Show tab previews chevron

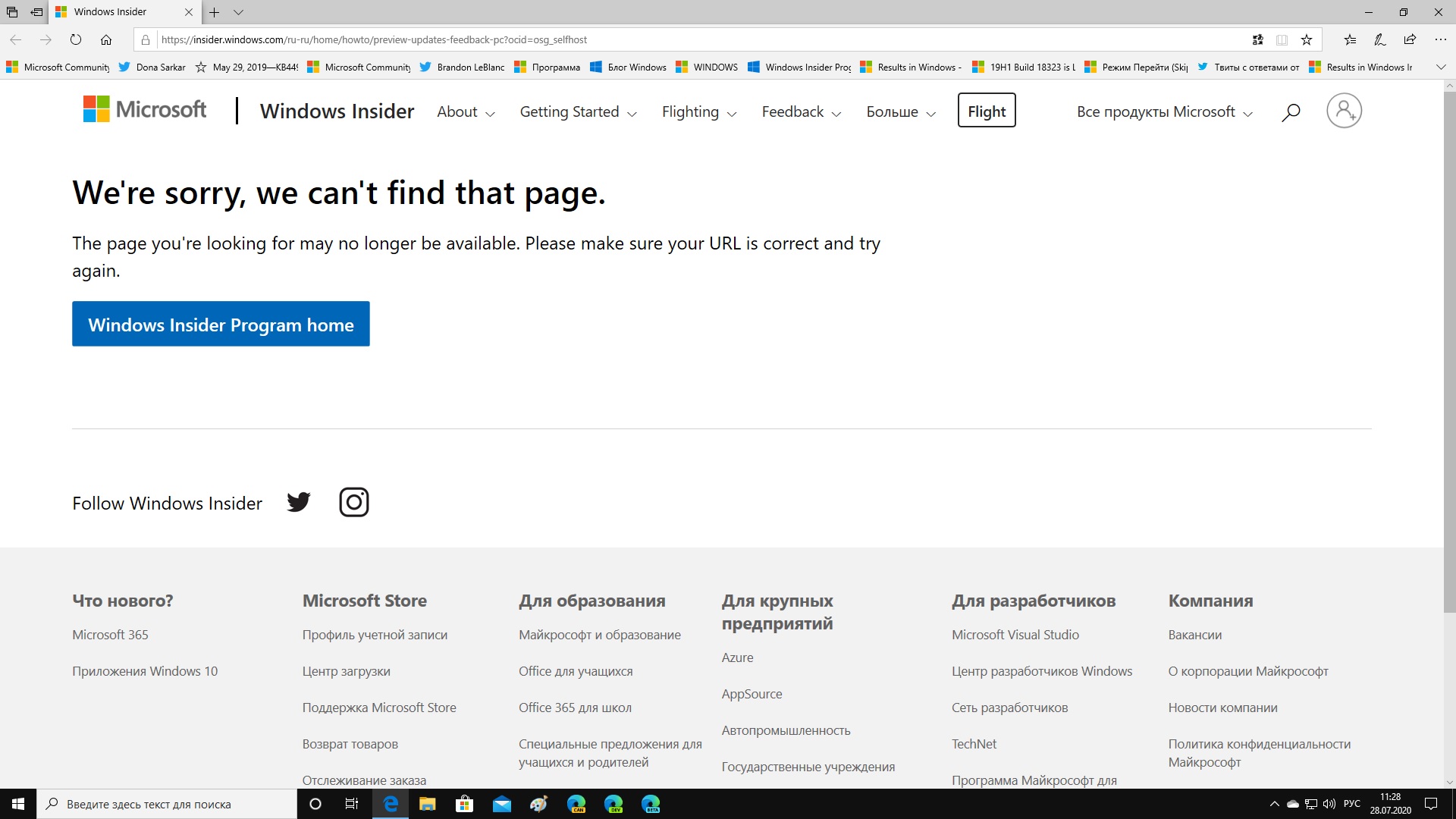(x=238, y=12)
